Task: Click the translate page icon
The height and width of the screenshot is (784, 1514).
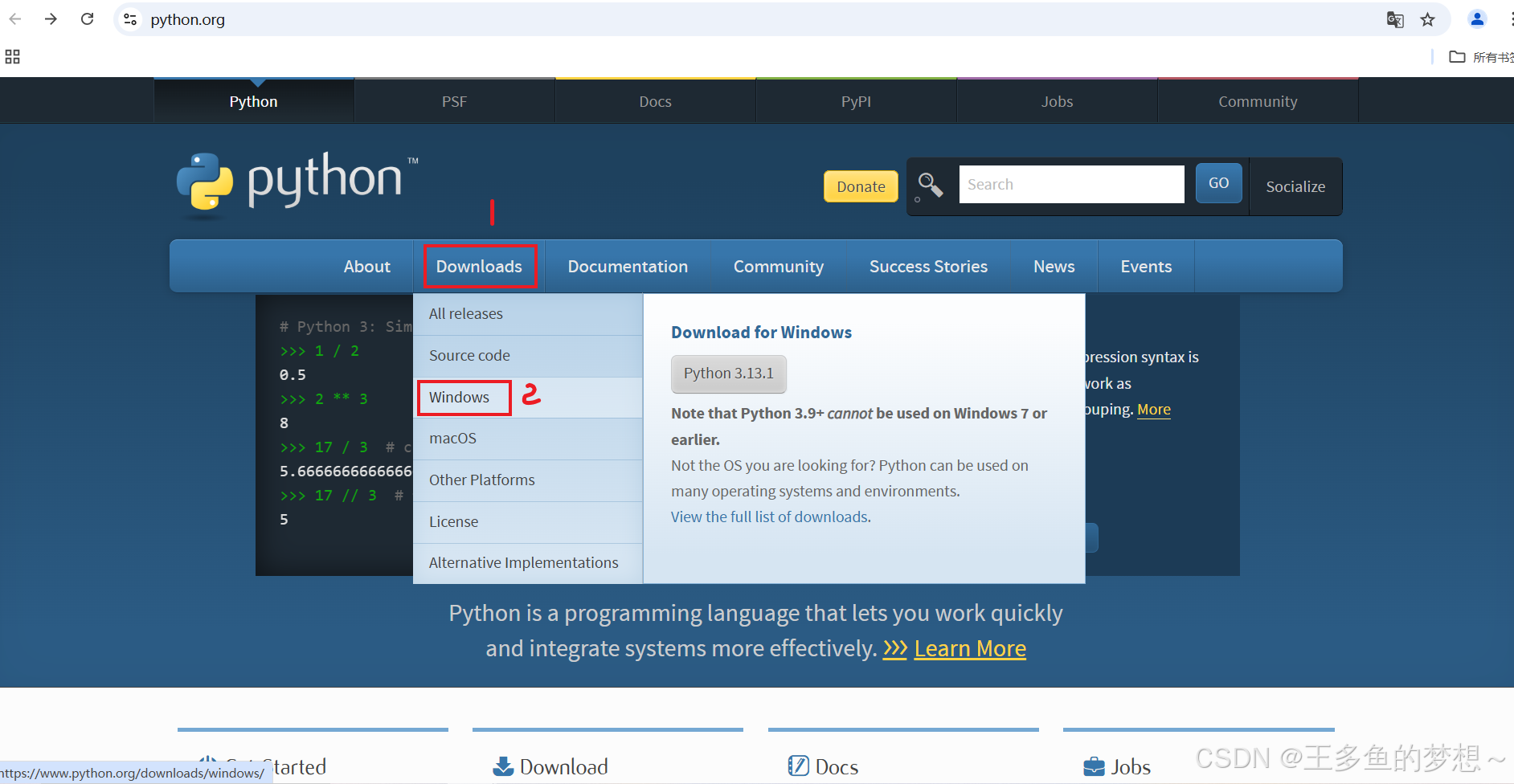Action: 1395,19
